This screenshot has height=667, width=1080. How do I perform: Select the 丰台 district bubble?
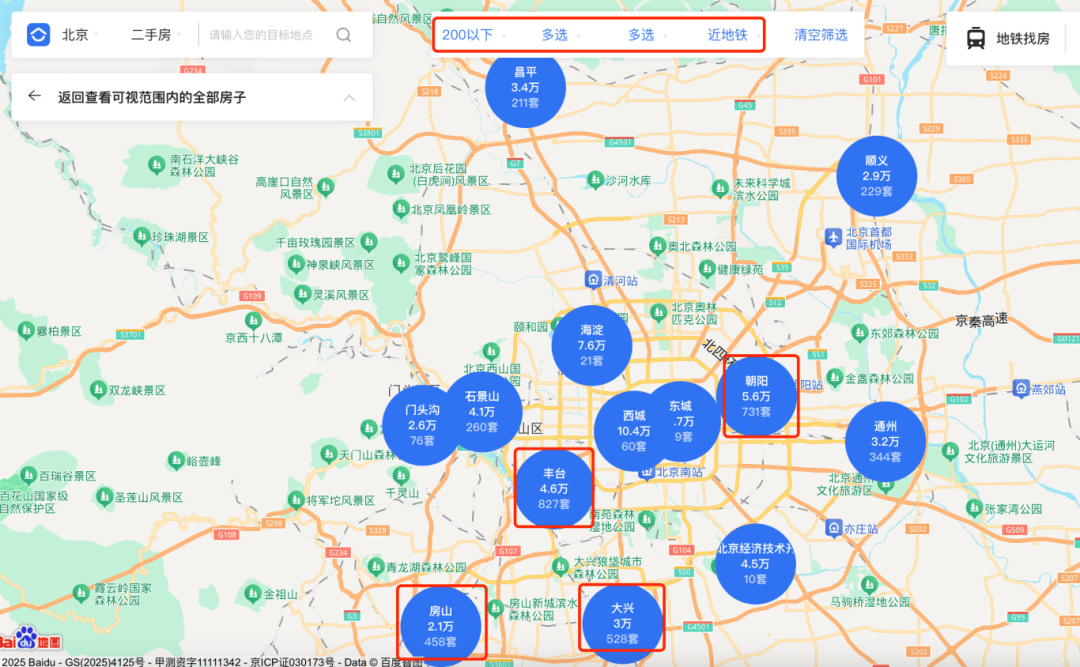coord(554,488)
